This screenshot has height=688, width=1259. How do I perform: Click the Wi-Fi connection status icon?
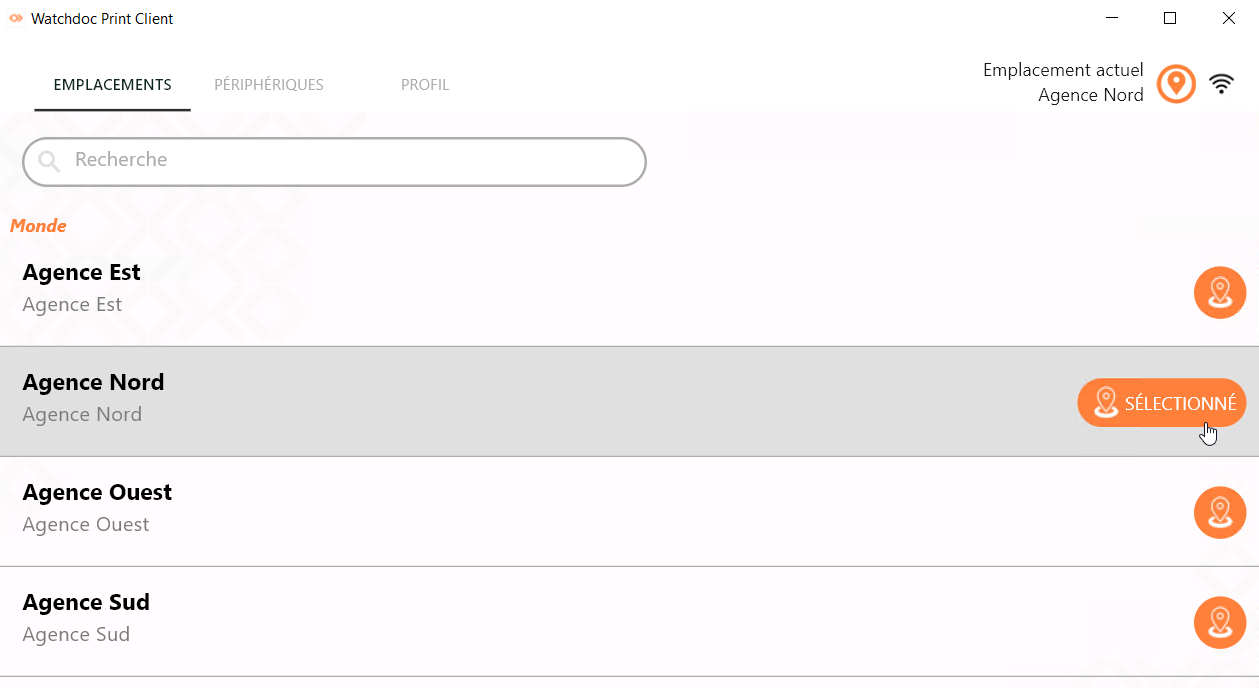coord(1221,84)
